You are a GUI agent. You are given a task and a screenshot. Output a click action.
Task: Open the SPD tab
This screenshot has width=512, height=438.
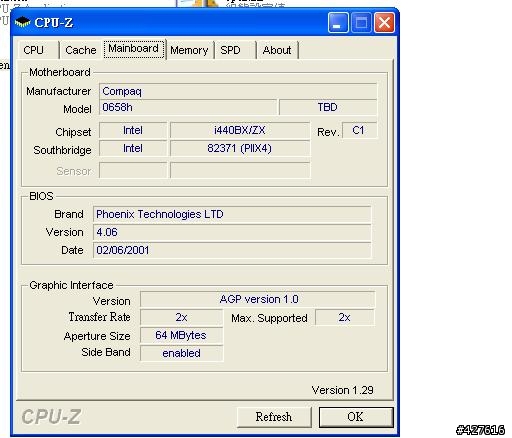coord(234,50)
